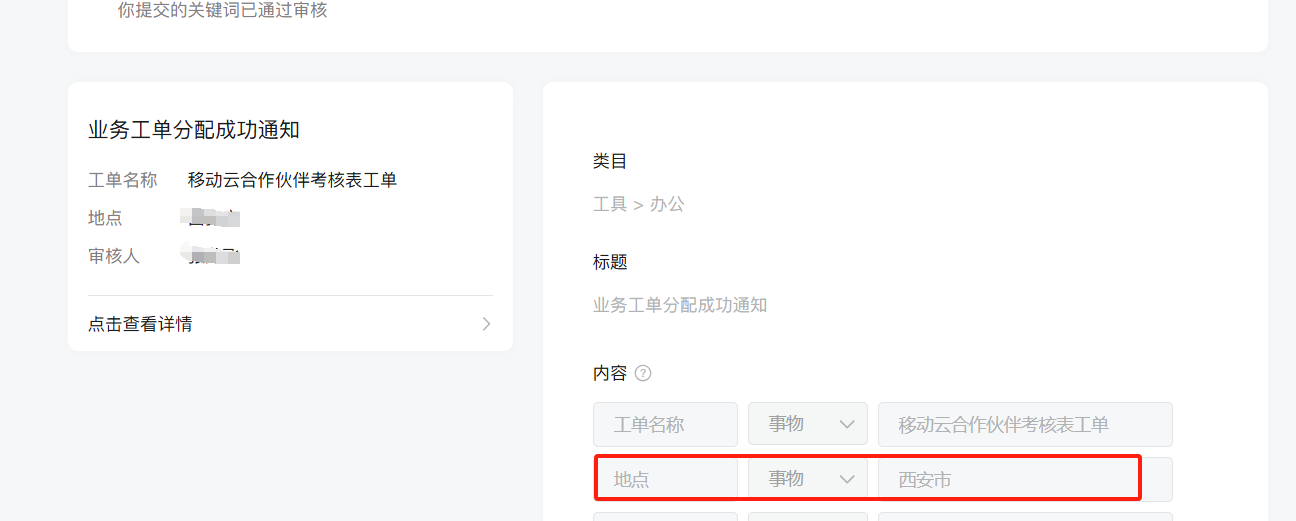
Task: Click 移动云合作伙伴考核表工单 value in preview card
Action: click(x=293, y=180)
